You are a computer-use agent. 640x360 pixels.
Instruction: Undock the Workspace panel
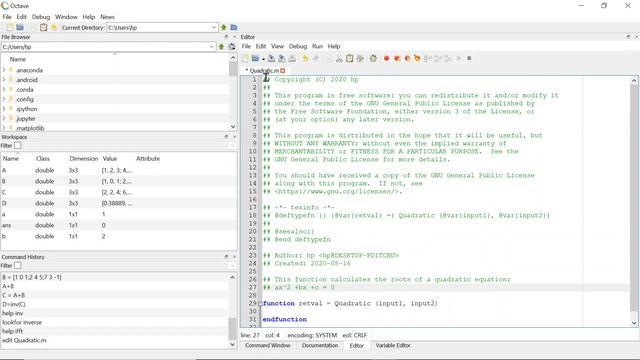pyautogui.click(x=226, y=137)
